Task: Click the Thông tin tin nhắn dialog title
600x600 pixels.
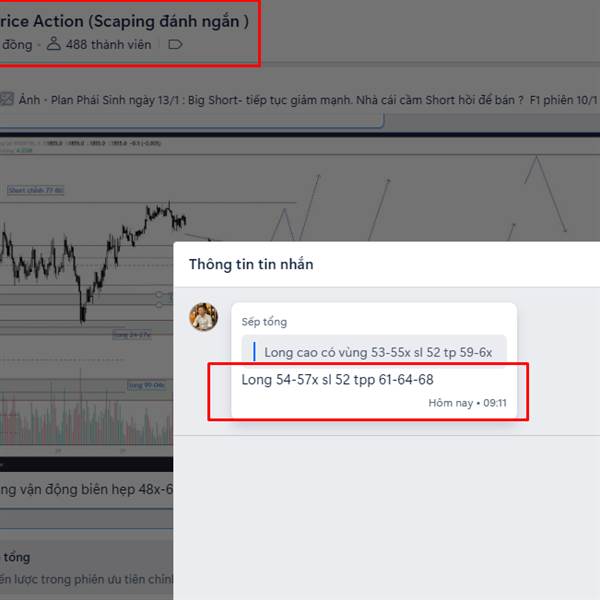Action: click(251, 264)
